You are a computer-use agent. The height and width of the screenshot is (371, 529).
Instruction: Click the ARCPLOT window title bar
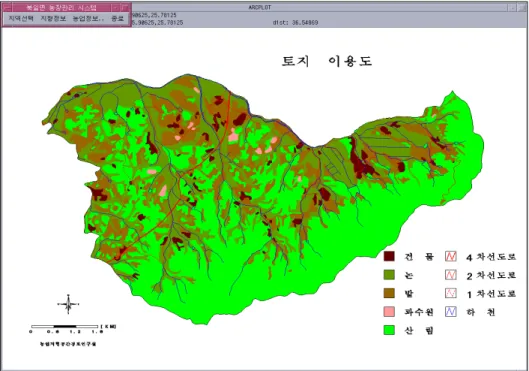pyautogui.click(x=260, y=7)
